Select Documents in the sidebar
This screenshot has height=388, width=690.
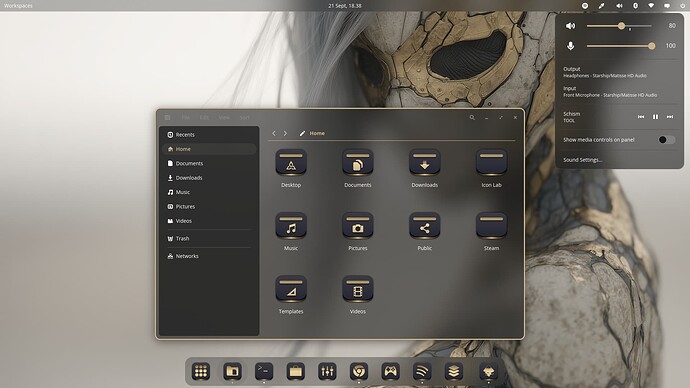(209, 163)
